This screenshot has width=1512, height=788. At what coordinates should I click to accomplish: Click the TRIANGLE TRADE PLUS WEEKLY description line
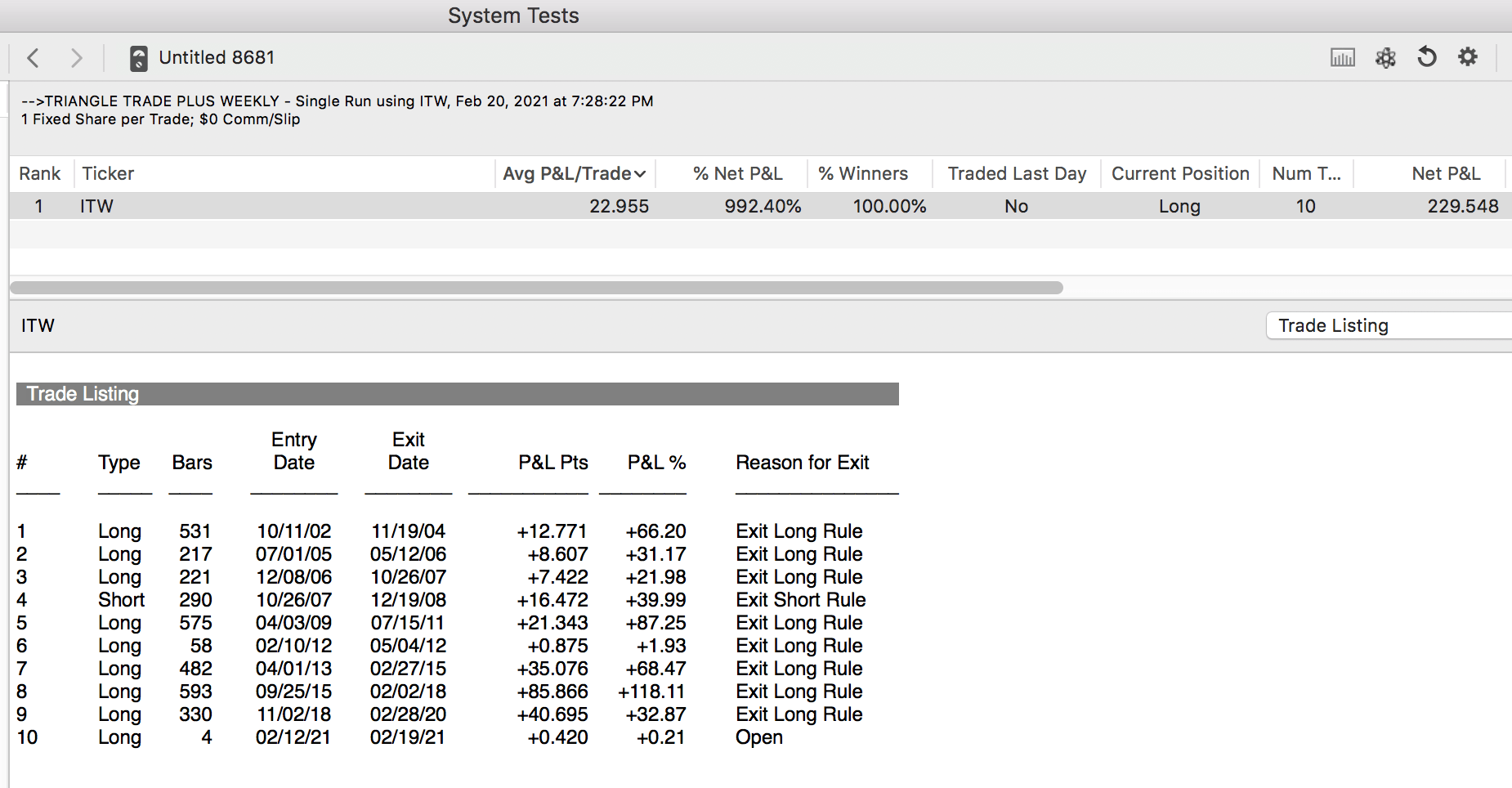coord(338,101)
